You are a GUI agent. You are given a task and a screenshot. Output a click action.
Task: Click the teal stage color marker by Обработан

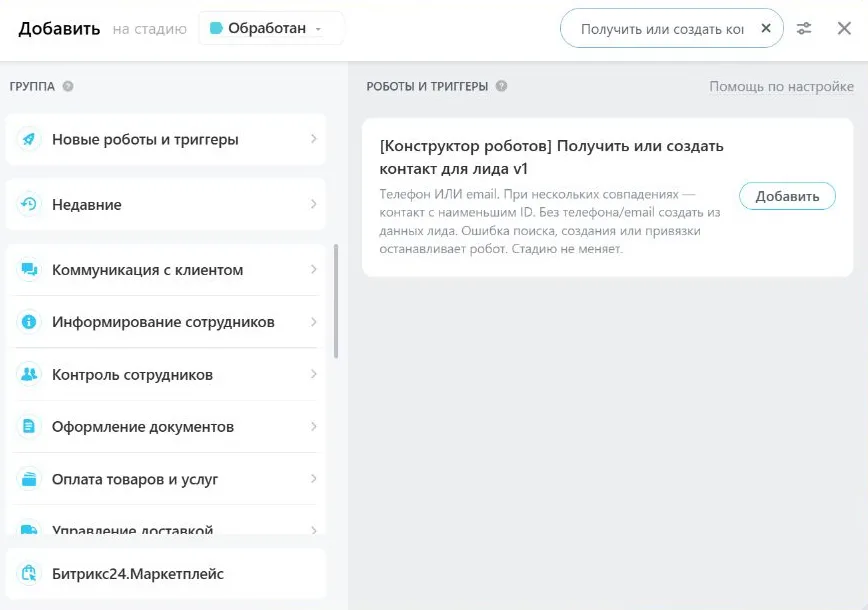[216, 28]
